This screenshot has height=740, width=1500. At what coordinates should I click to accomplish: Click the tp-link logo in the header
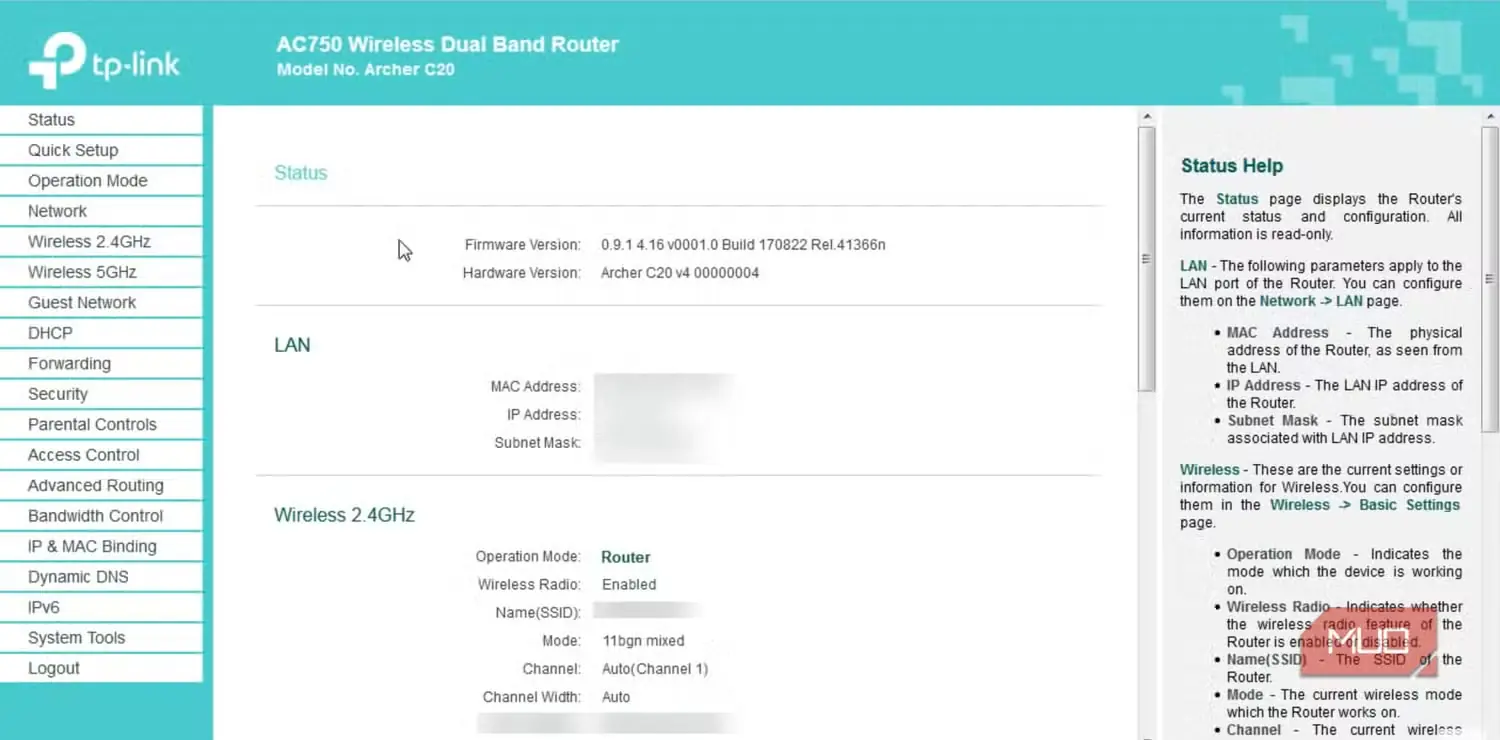click(104, 61)
